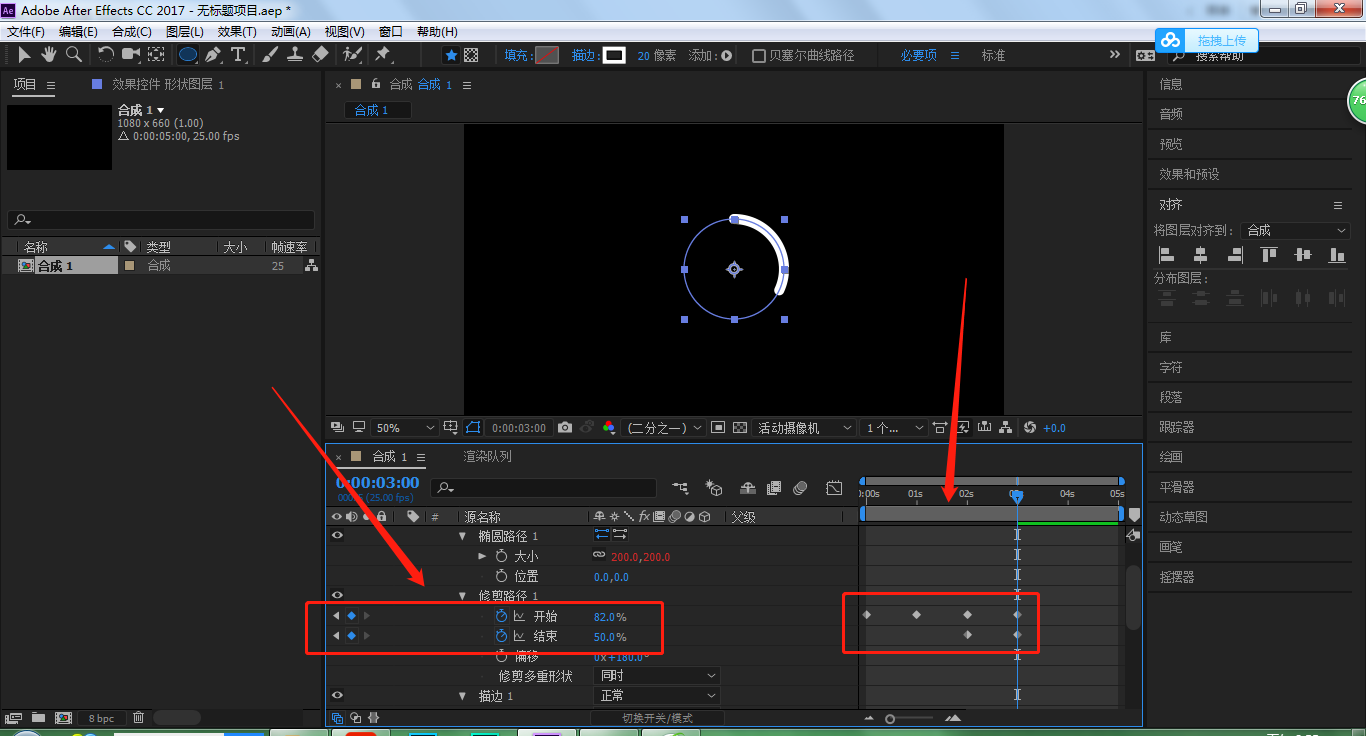This screenshot has height=736, width=1366.
Task: Select the Roto Brush tool
Action: tap(352, 55)
